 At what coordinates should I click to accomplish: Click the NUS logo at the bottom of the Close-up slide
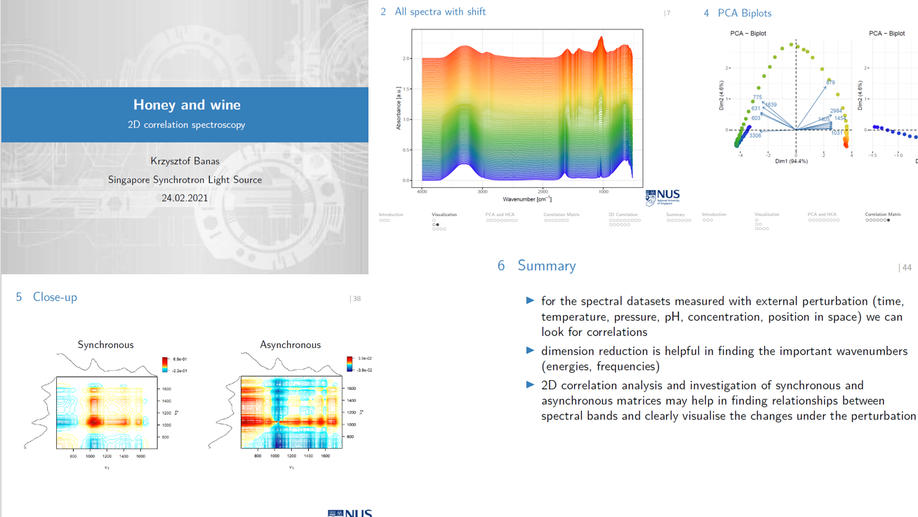(350, 513)
